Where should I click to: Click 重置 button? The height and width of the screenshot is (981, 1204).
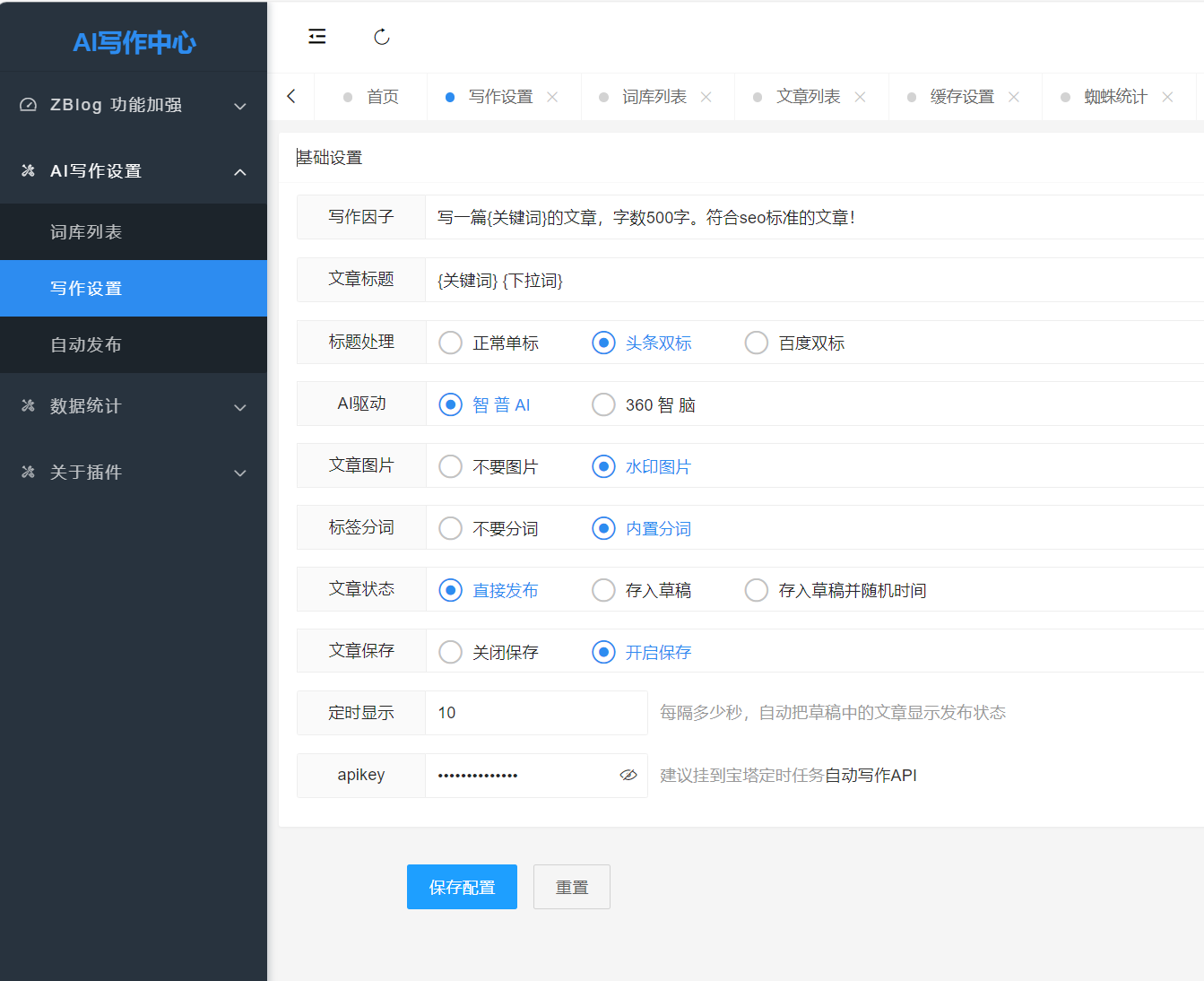(572, 887)
